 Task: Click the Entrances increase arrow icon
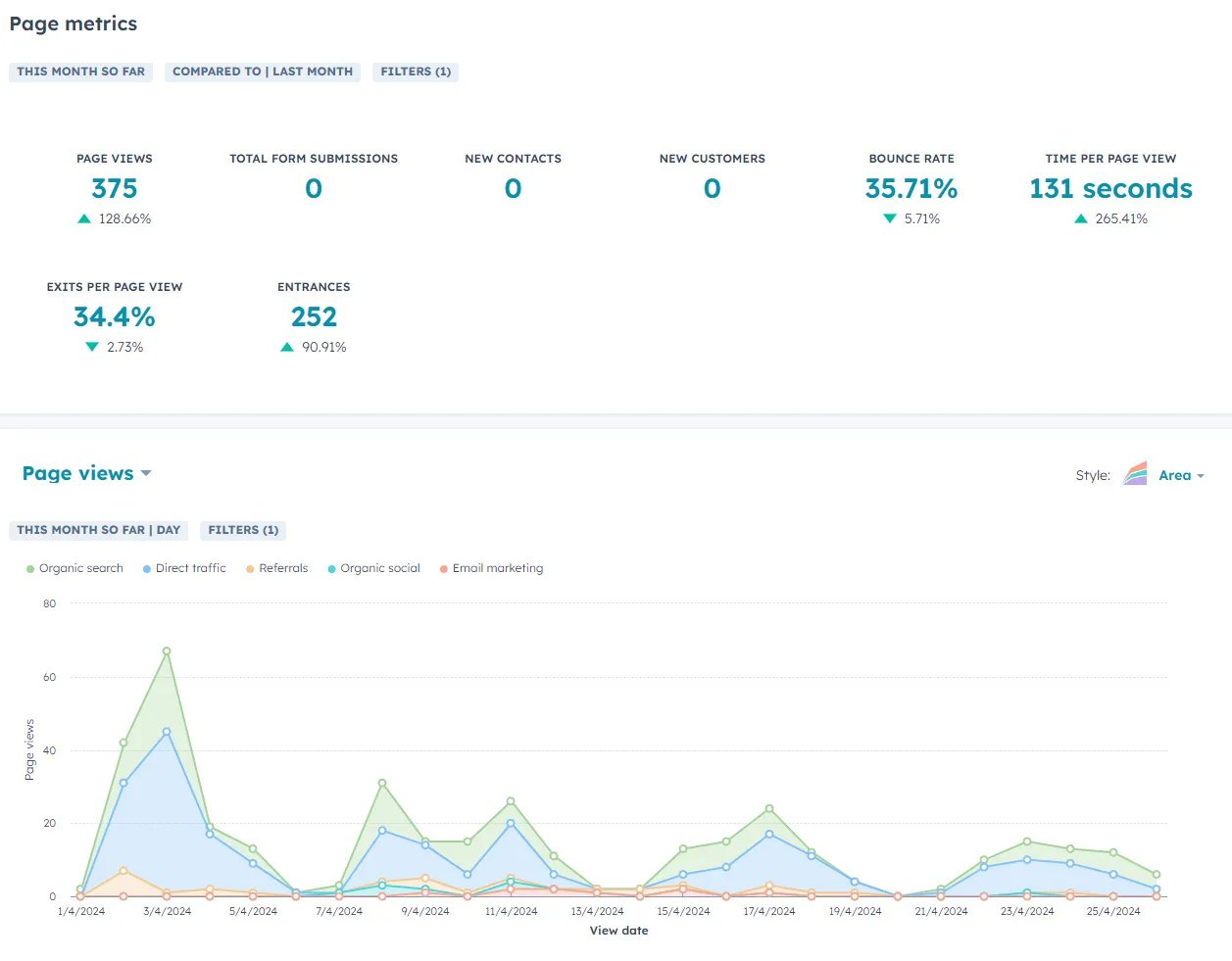(287, 348)
